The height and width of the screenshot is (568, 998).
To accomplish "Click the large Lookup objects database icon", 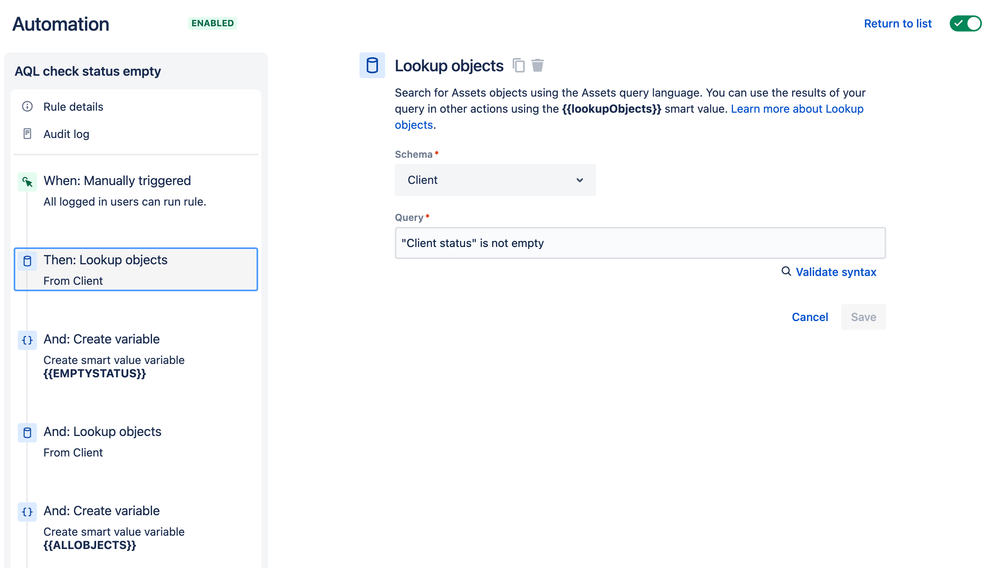I will click(372, 66).
